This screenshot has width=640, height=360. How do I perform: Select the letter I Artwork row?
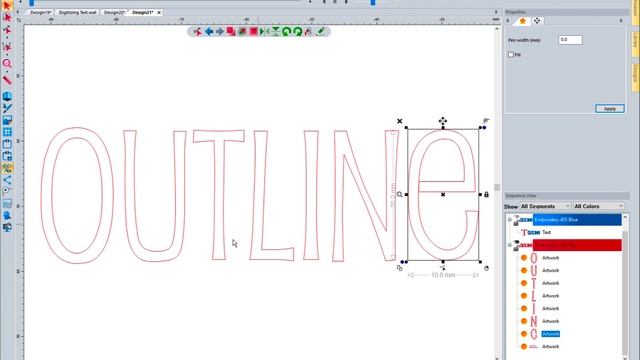point(550,309)
